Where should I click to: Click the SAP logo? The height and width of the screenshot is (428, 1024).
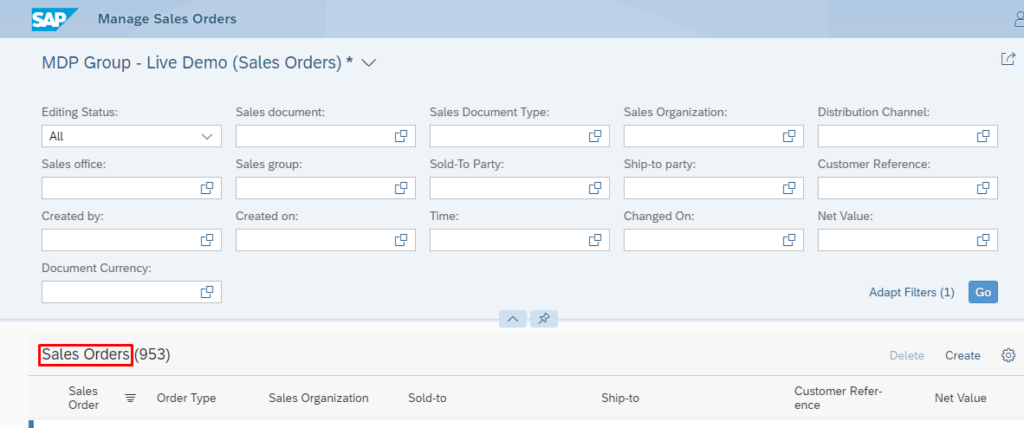pyautogui.click(x=56, y=18)
